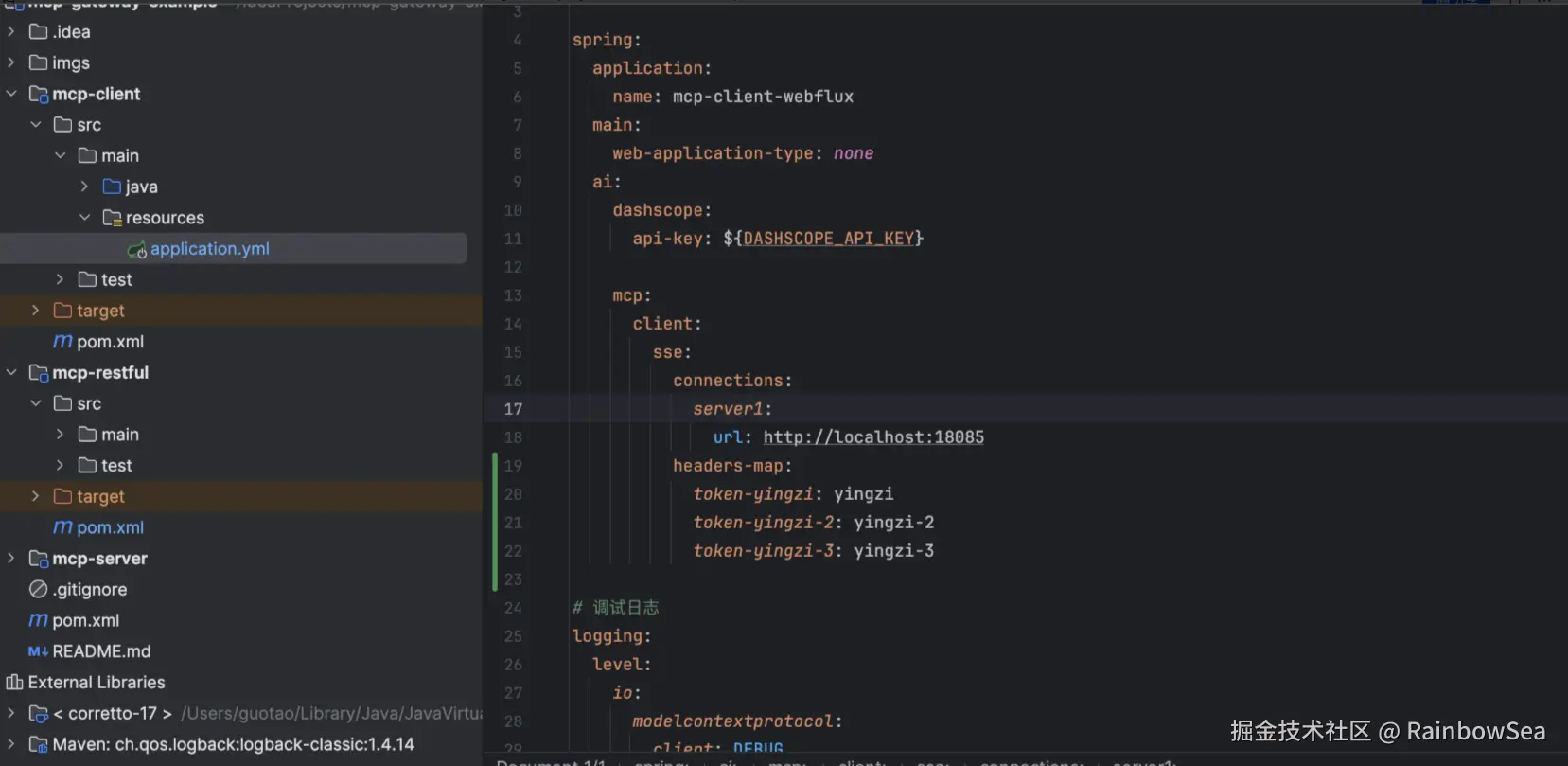Expand the mcp-server module
The image size is (1568, 766).
tap(11, 559)
